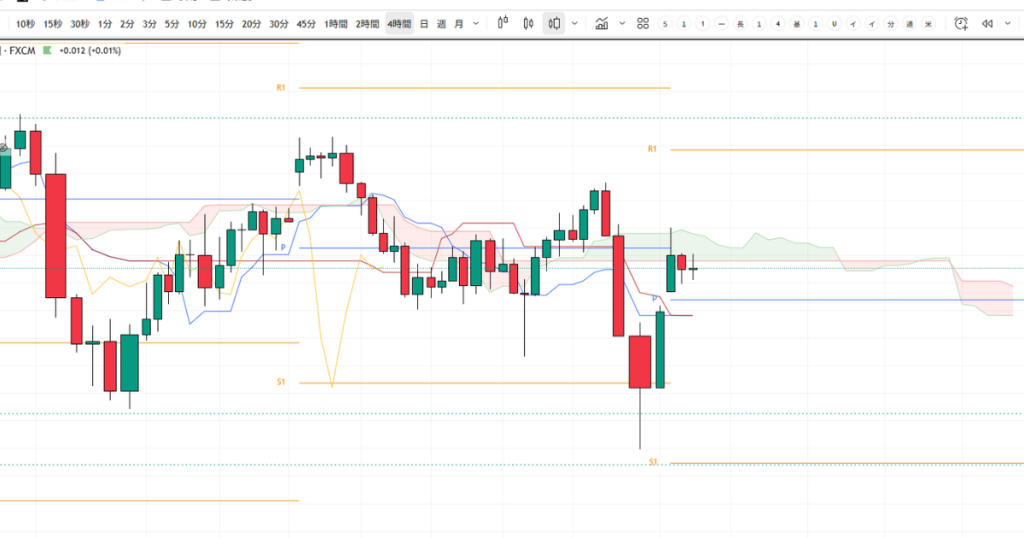
Task: Select the highlighted hollow candles chart icon
Action: pyautogui.click(x=554, y=23)
